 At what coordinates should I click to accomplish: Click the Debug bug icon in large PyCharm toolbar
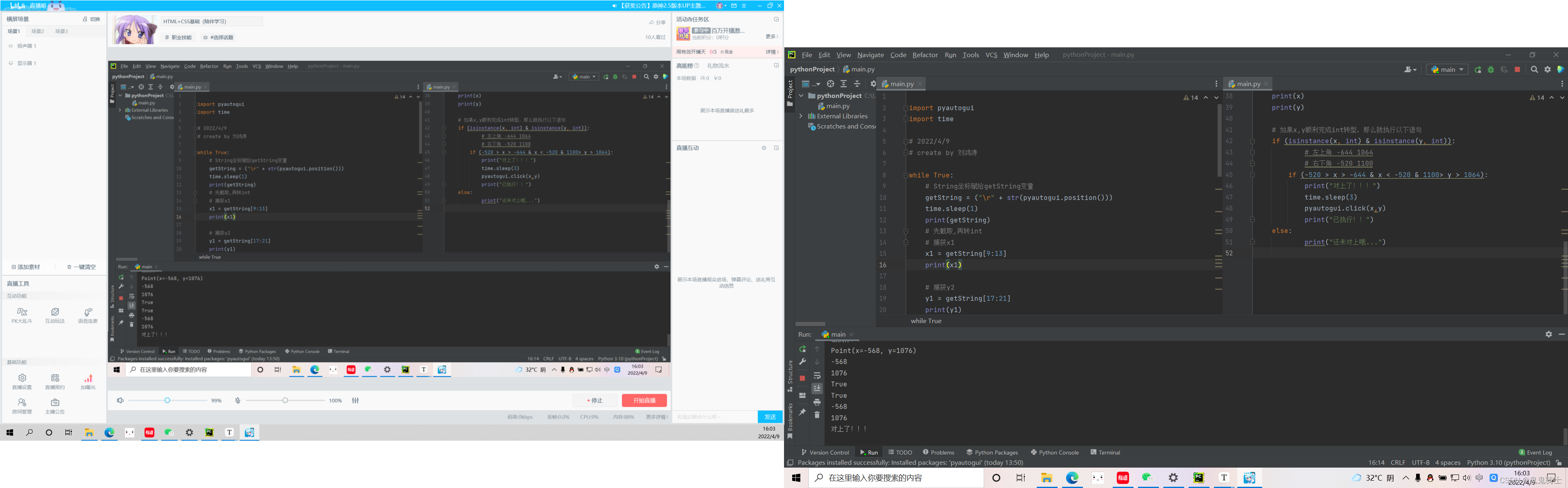coord(1491,69)
